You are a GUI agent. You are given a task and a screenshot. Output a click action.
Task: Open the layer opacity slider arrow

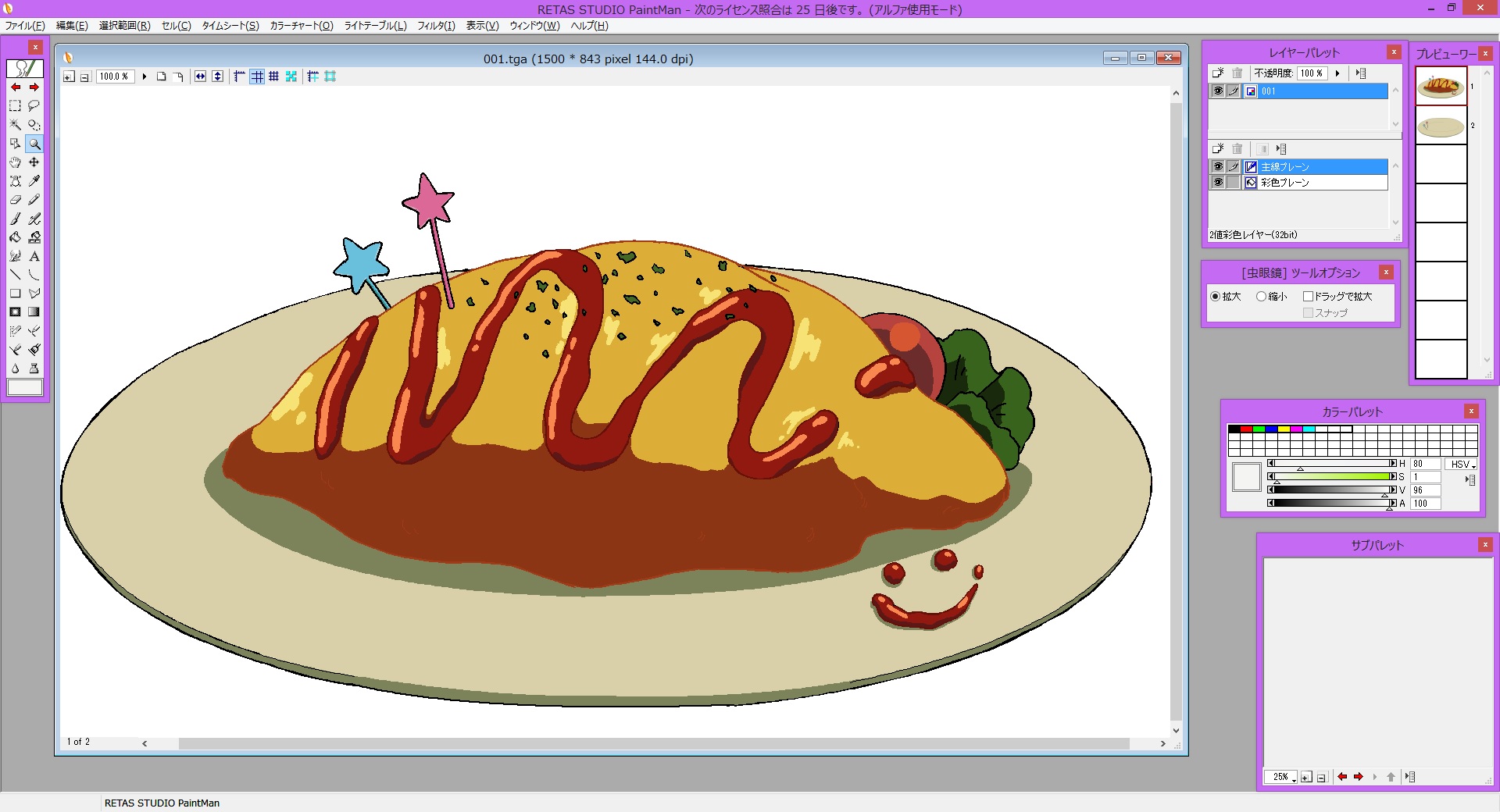click(x=1337, y=73)
